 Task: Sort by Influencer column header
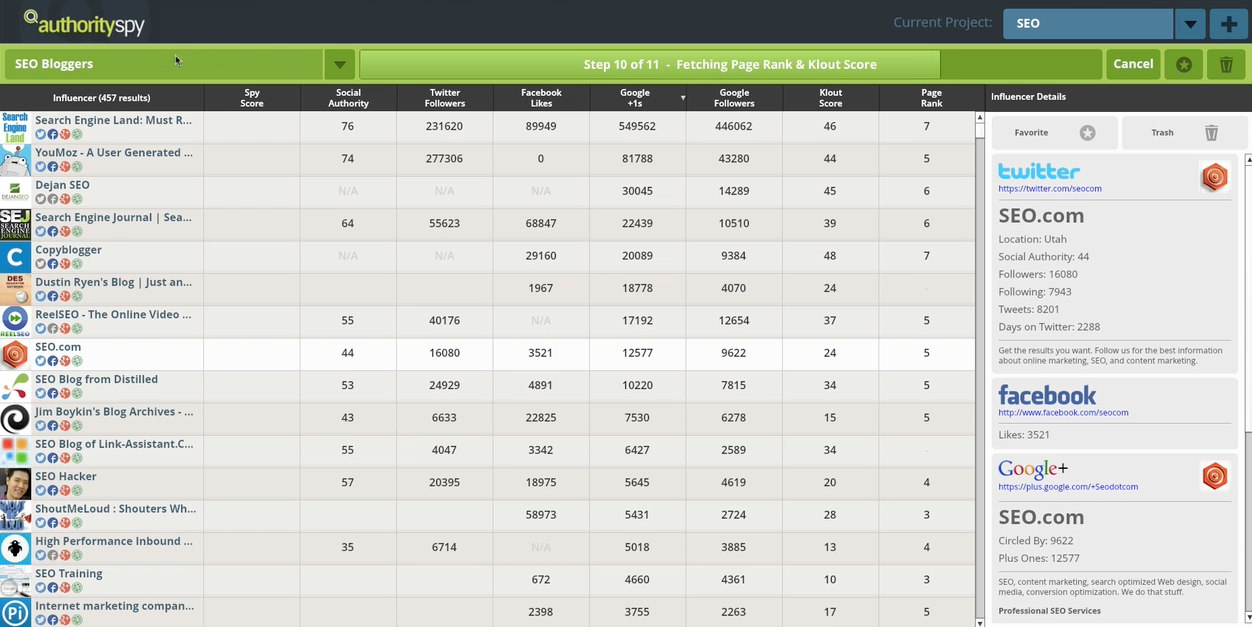pyautogui.click(x=102, y=97)
